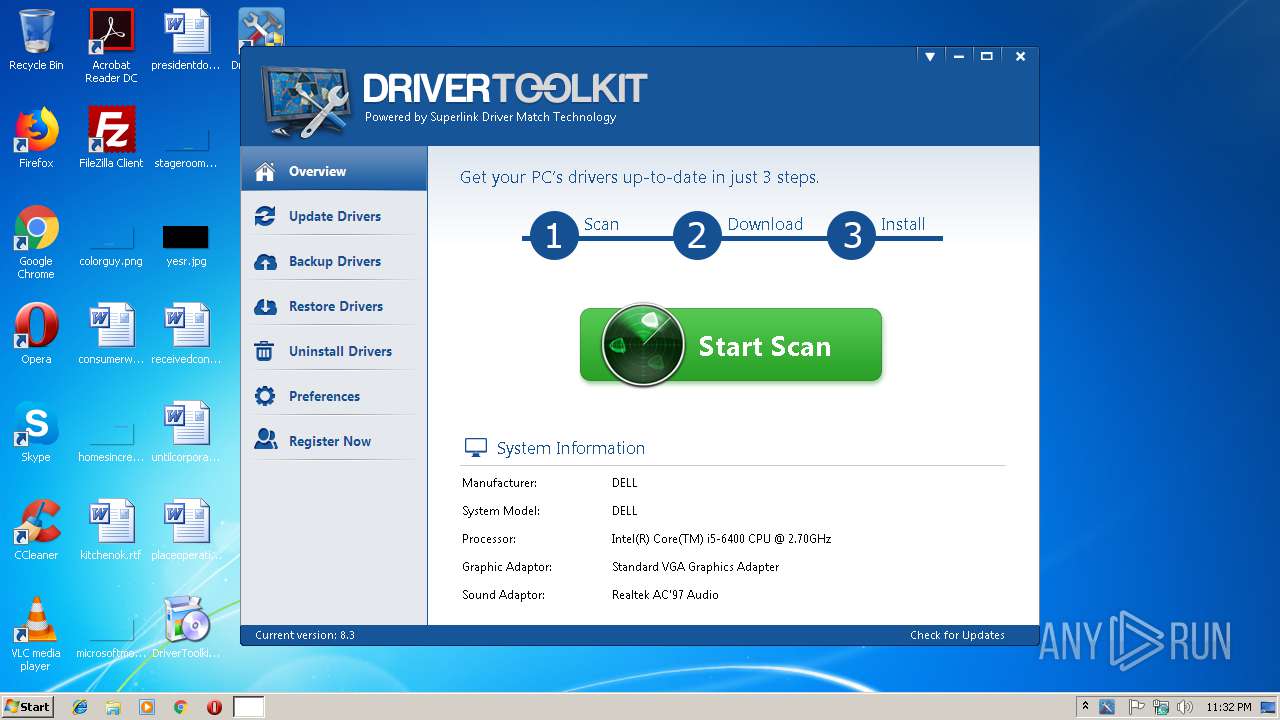
Task: Click the step 3 Install circle
Action: pos(852,235)
